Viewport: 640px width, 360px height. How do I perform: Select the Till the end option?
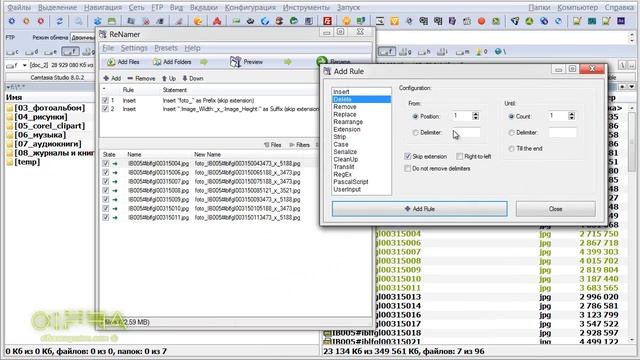tap(511, 149)
